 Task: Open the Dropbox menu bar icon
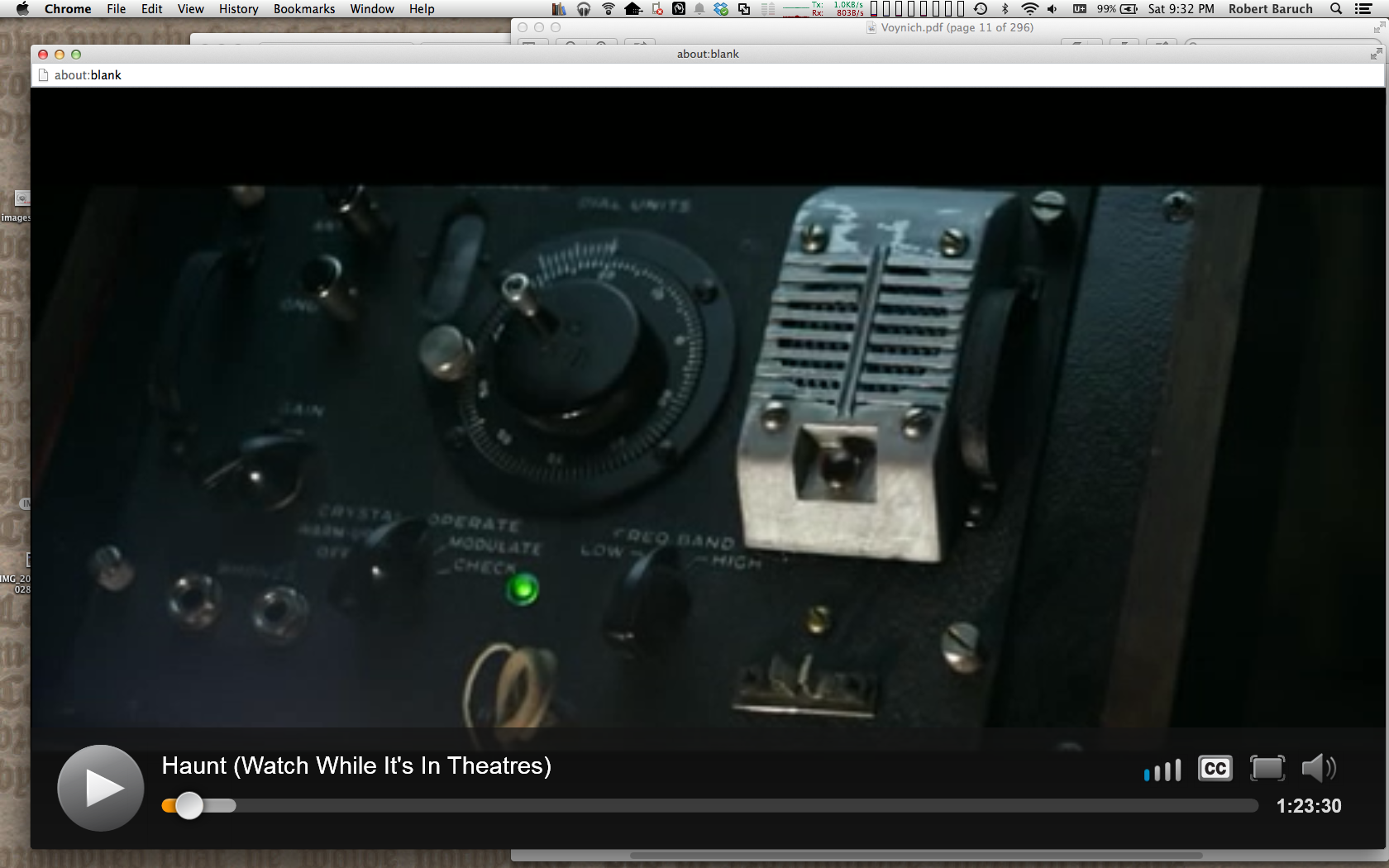pyautogui.click(x=722, y=9)
